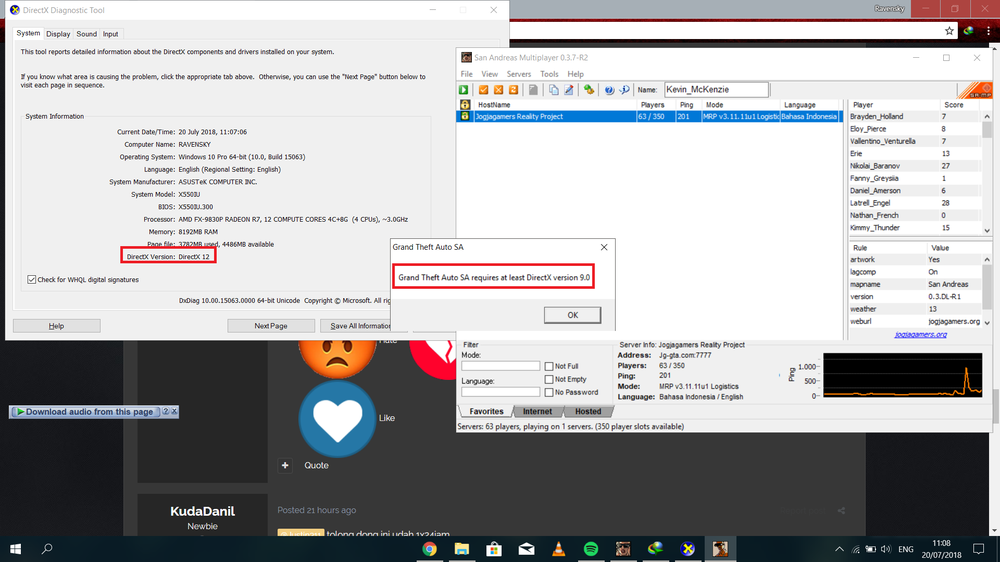Open the notification center icon
This screenshot has width=1000, height=562.
click(x=979, y=549)
